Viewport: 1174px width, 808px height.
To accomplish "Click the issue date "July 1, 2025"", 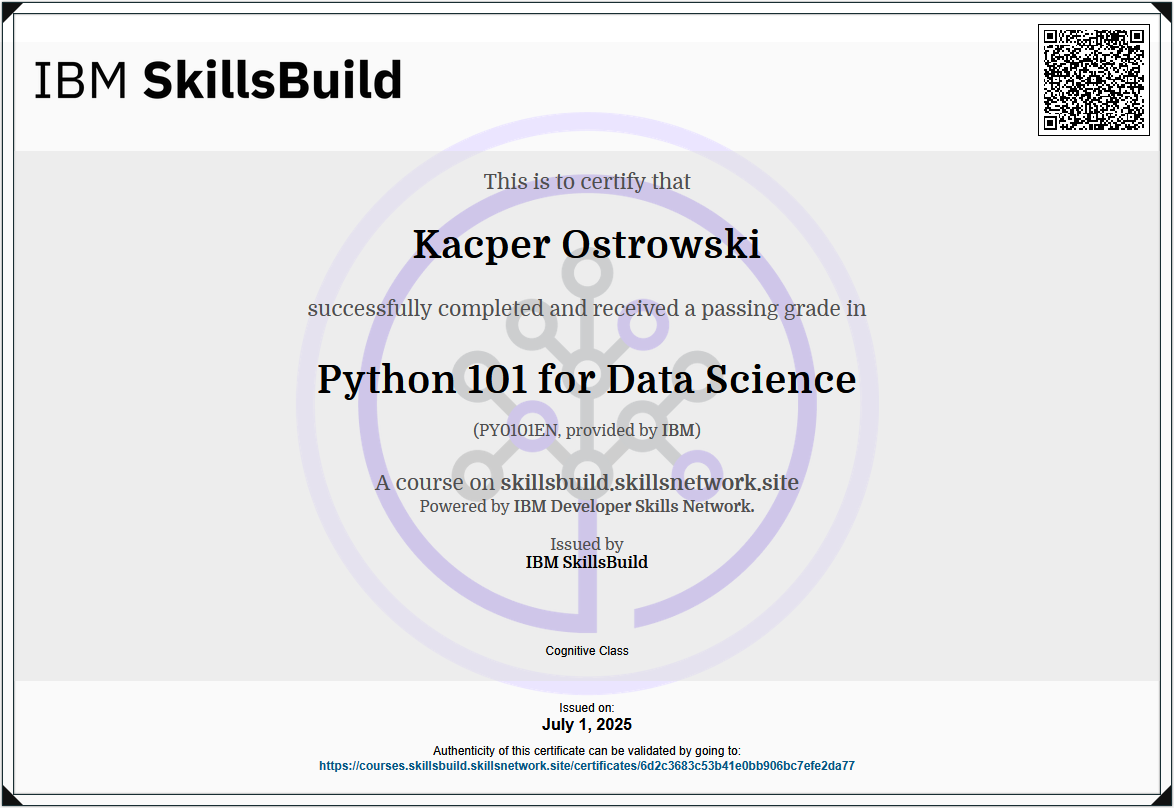I will 587,725.
